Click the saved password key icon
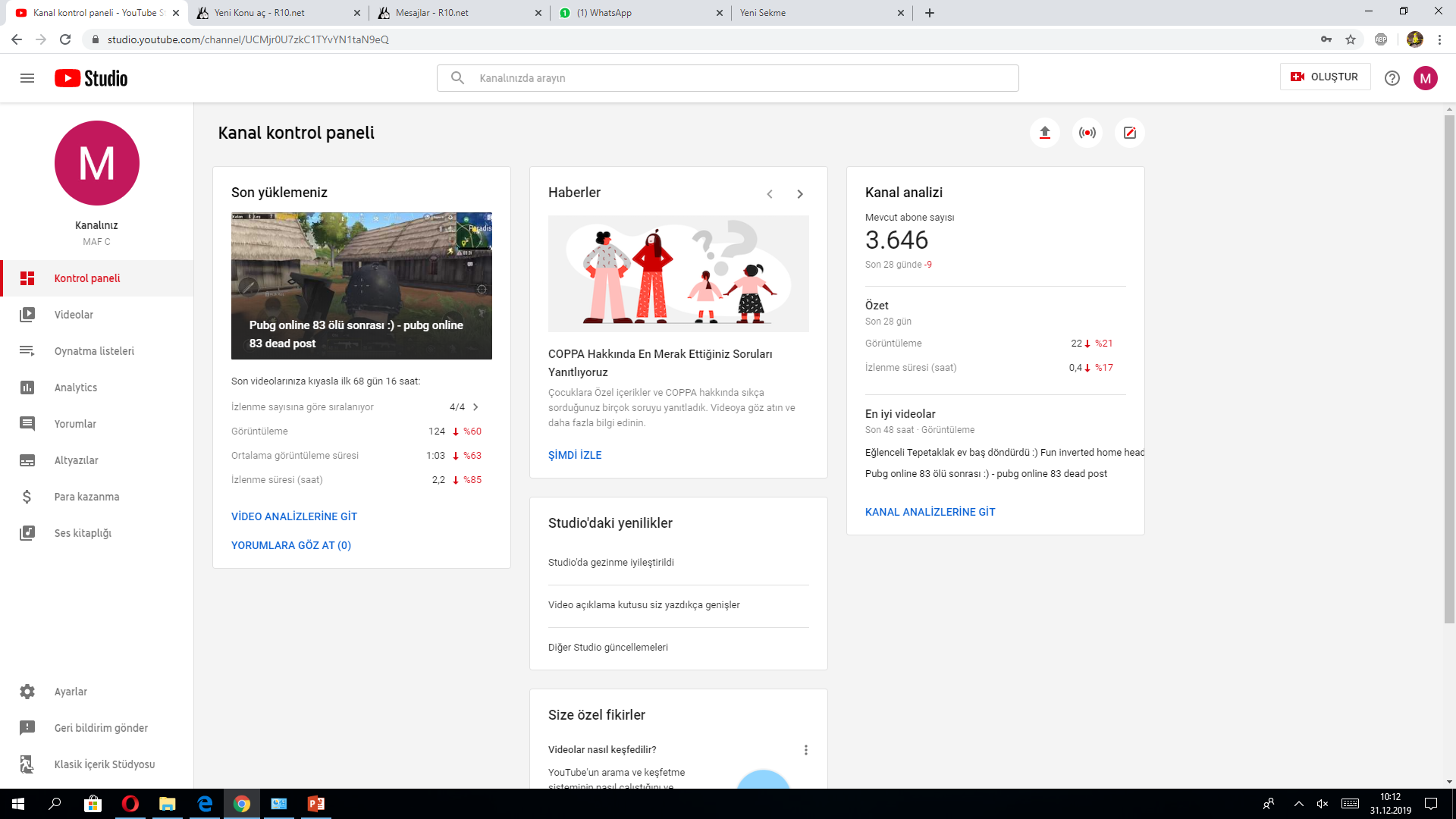1456x819 pixels. pos(1326,39)
